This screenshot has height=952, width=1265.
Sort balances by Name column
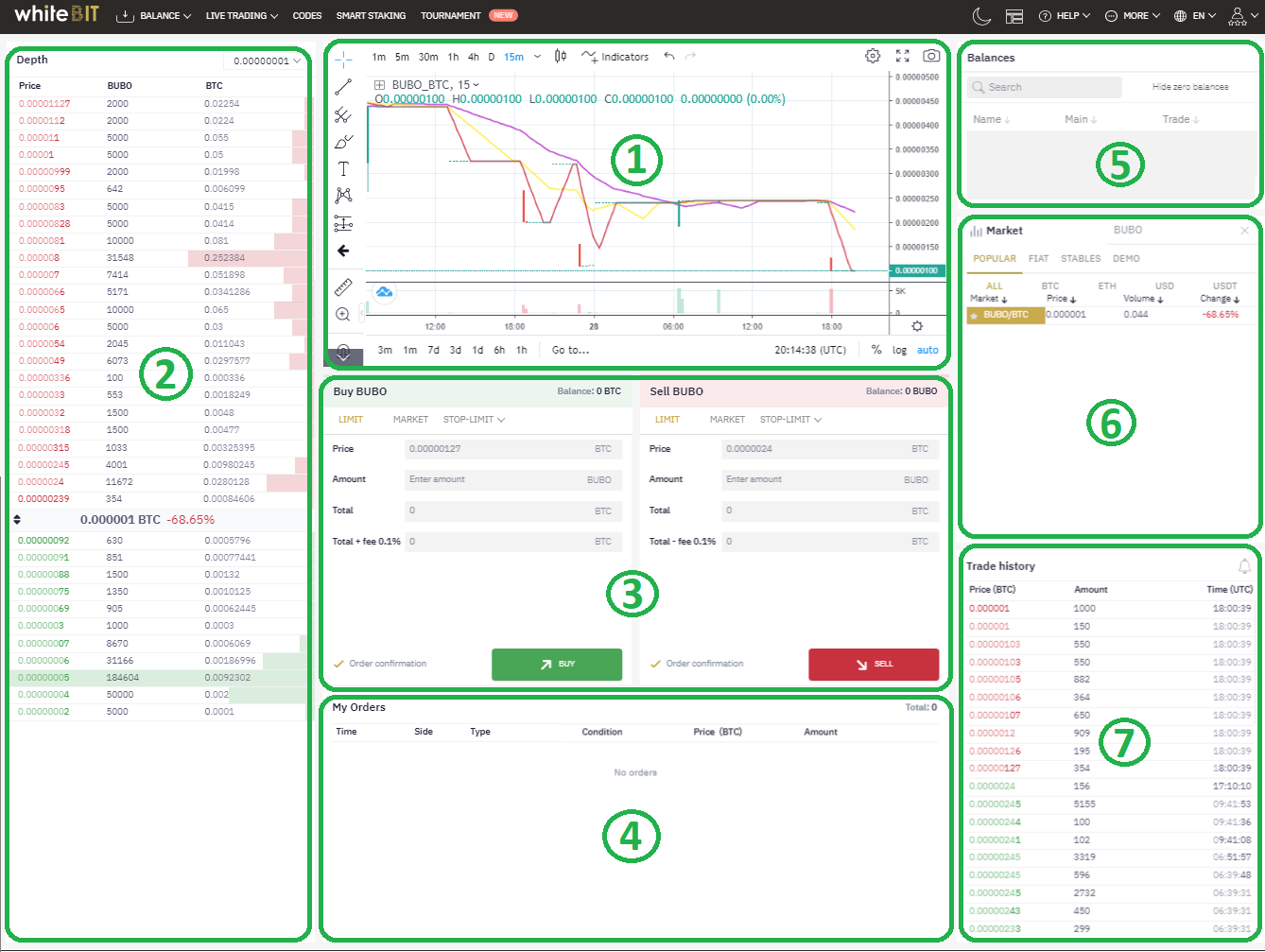pos(992,119)
